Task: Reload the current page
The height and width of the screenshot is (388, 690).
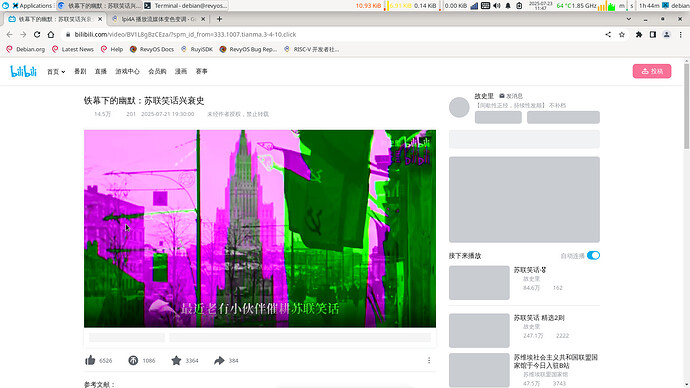Action: (x=37, y=34)
